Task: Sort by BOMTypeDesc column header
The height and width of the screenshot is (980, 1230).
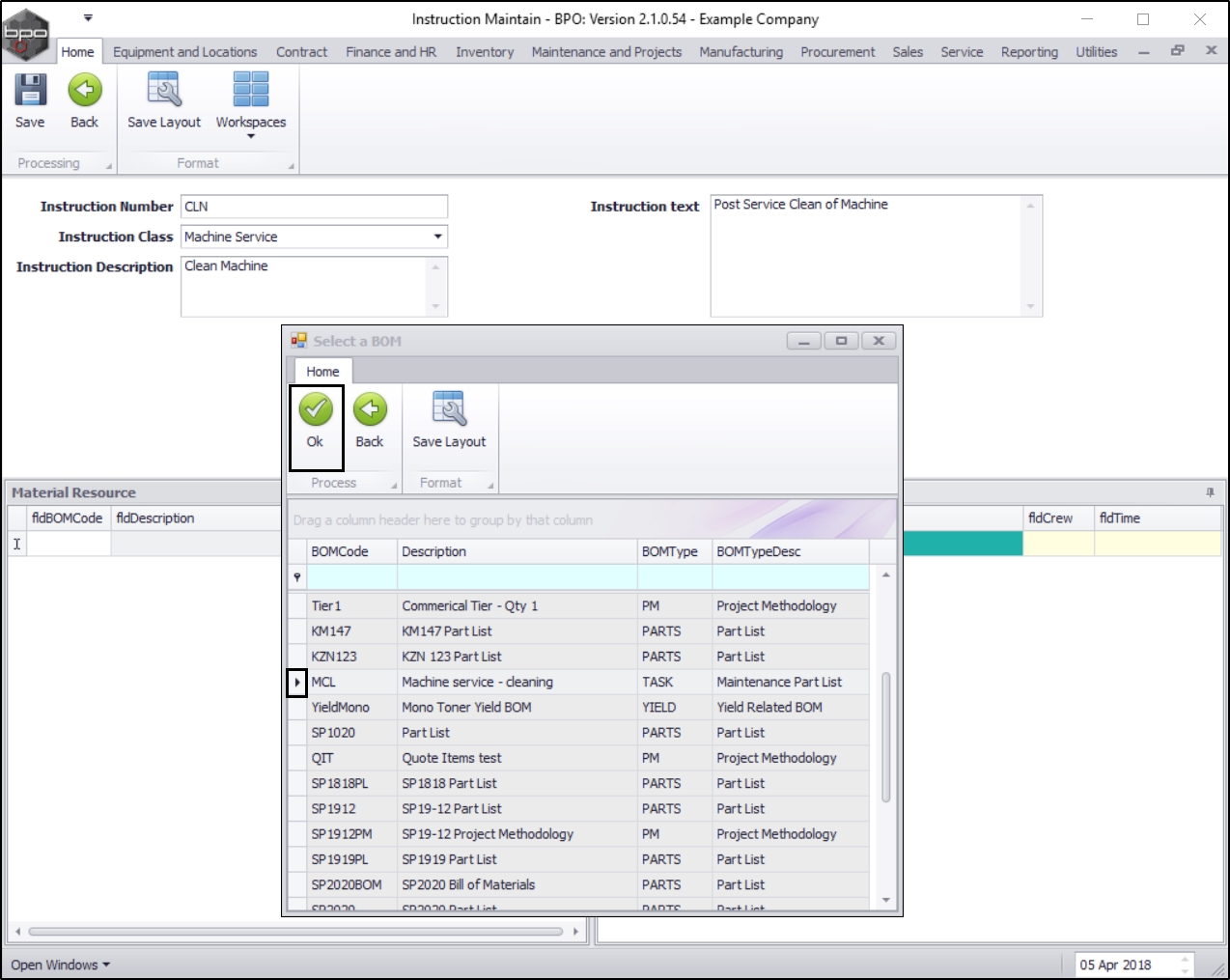Action: tap(791, 551)
